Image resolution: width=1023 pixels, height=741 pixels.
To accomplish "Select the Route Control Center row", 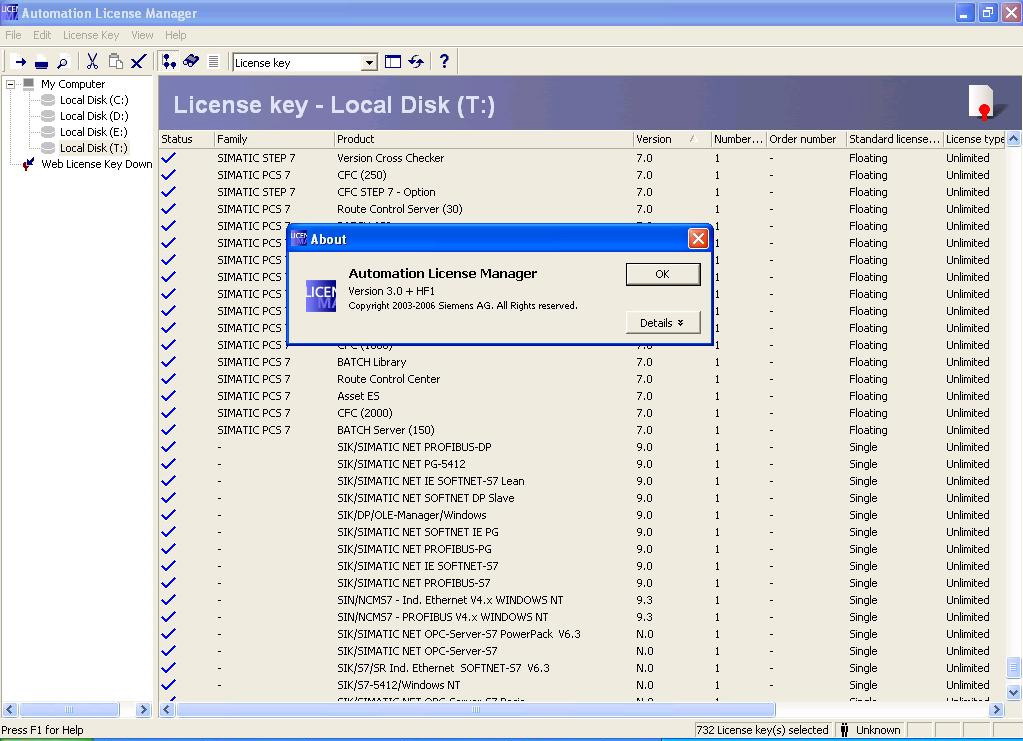I will coord(583,379).
